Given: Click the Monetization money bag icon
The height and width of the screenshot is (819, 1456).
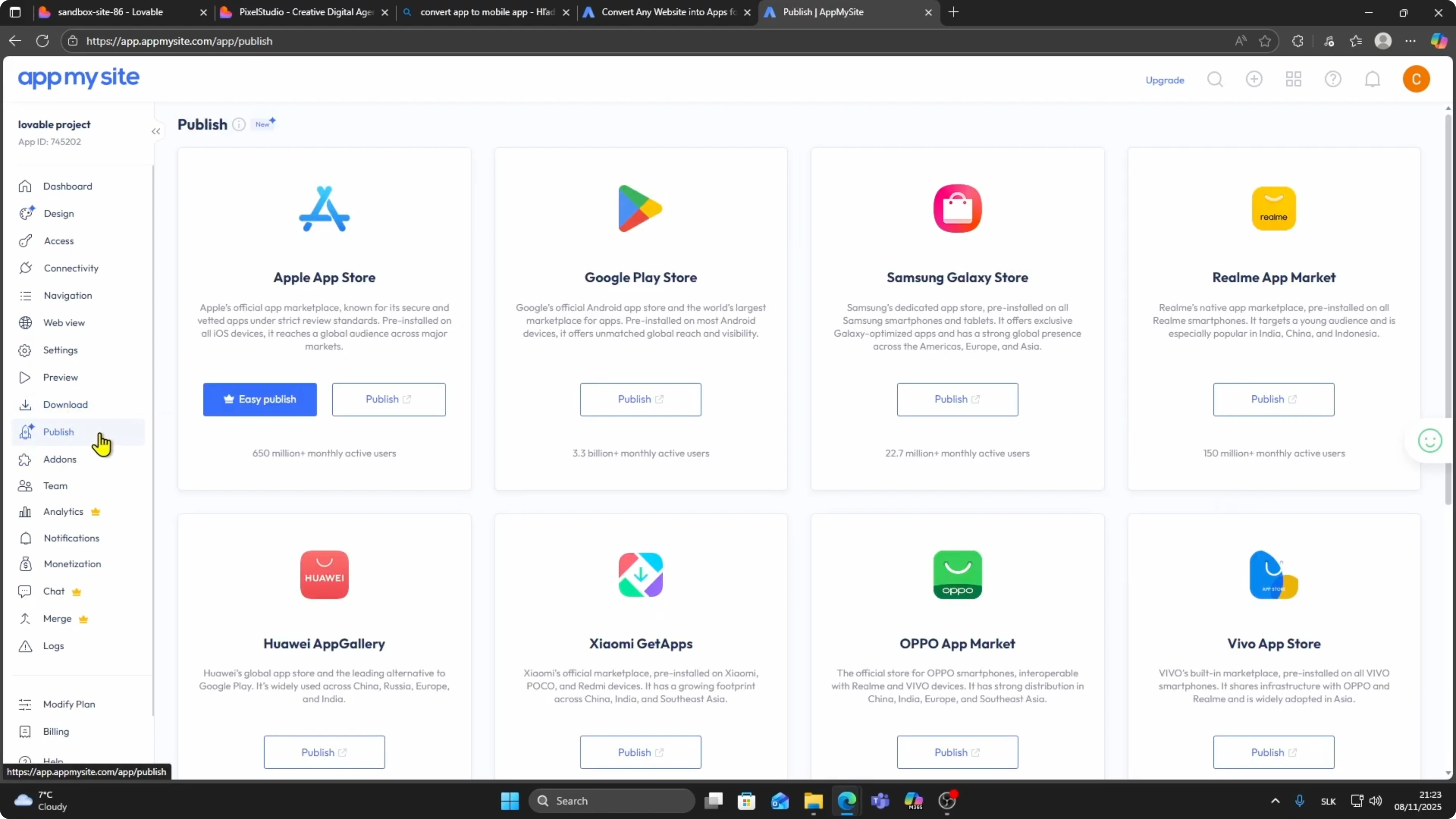Looking at the screenshot, I should click(25, 564).
